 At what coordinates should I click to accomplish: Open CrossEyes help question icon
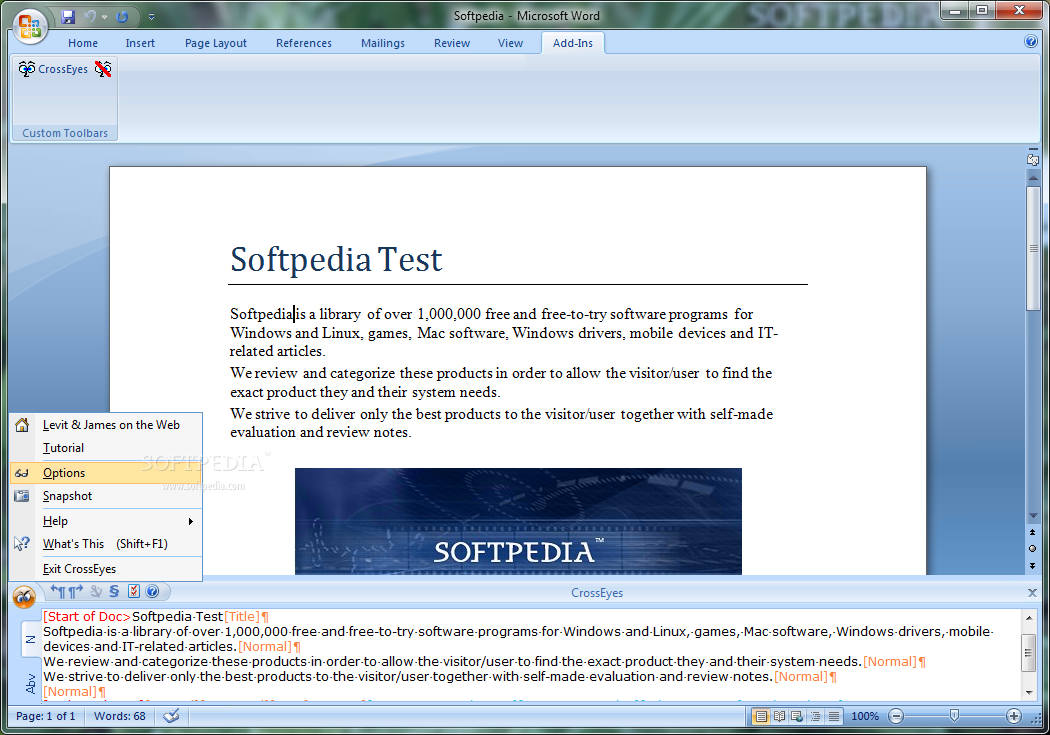click(x=153, y=591)
